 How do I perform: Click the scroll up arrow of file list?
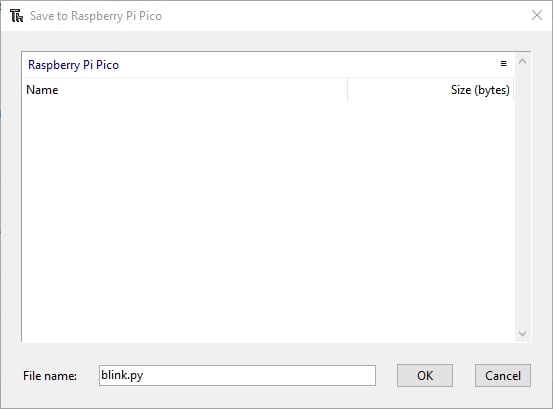(522, 62)
